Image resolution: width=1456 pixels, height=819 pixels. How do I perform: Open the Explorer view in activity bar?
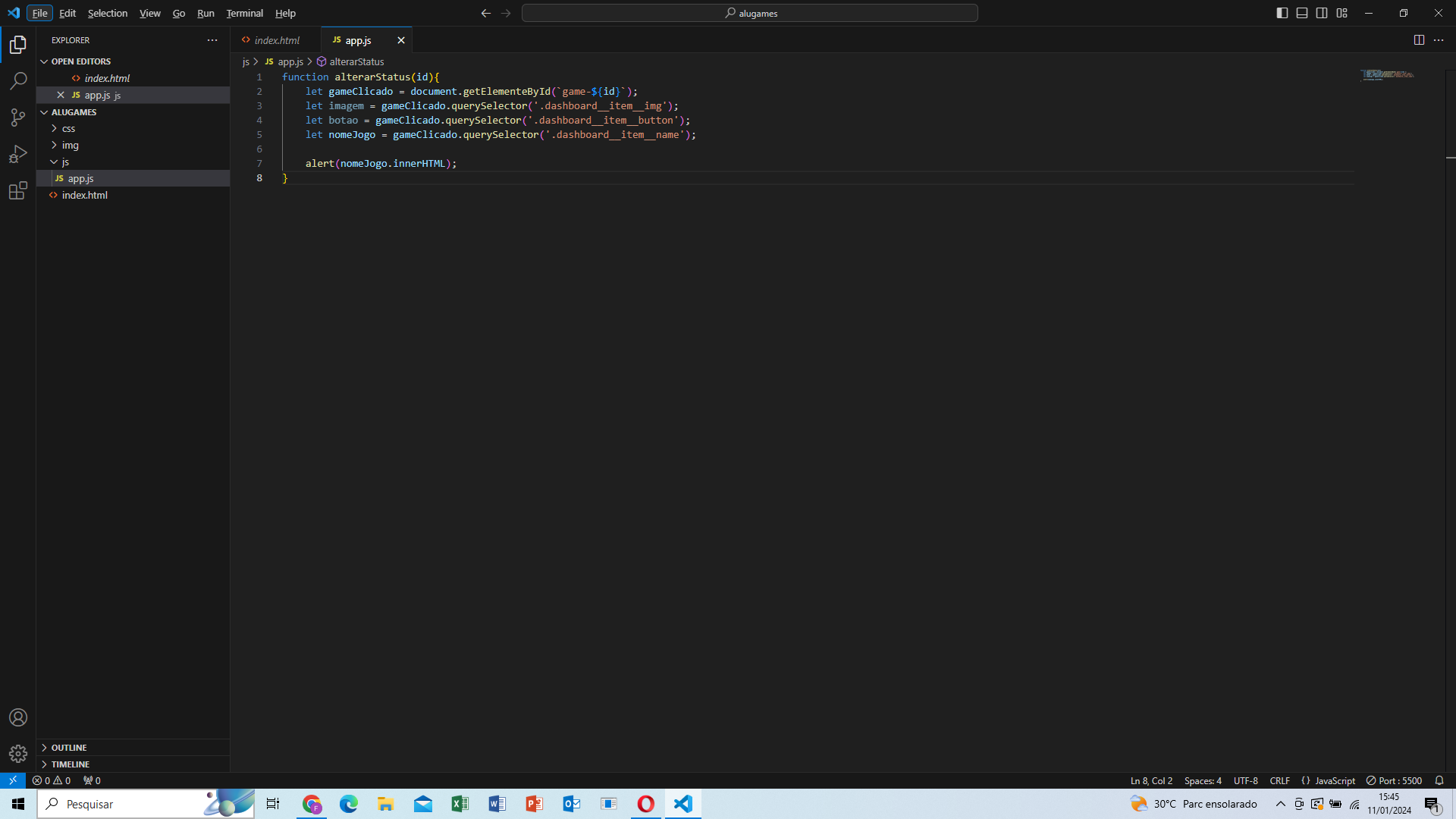click(x=18, y=45)
